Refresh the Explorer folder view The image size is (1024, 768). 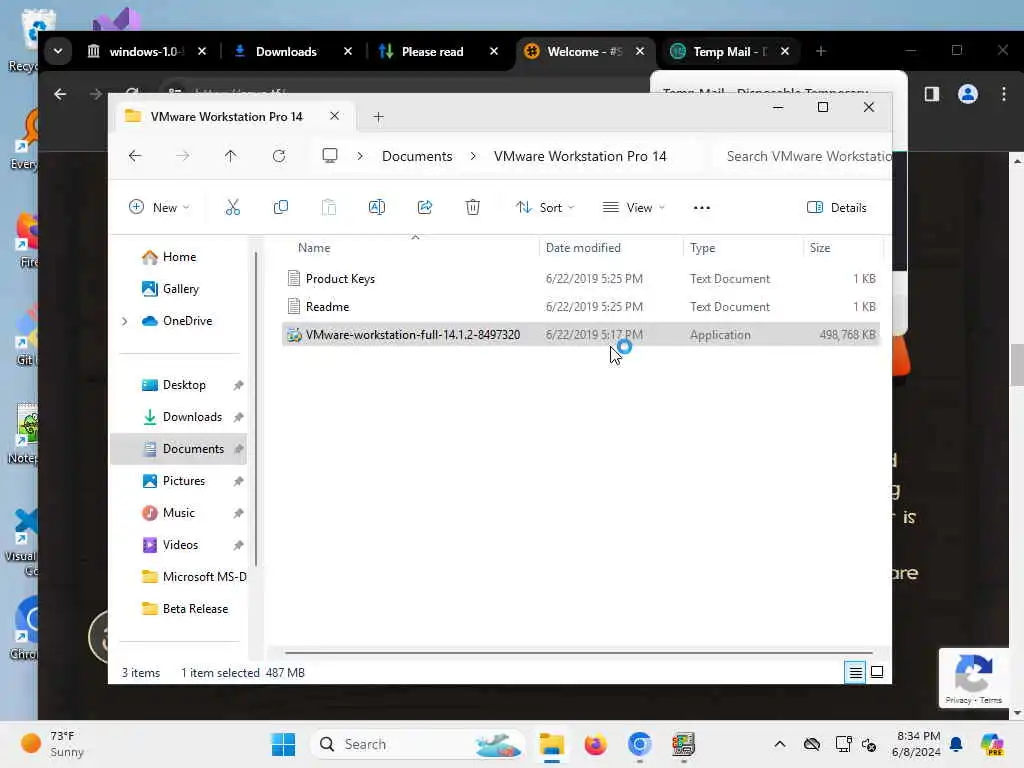coord(279,156)
